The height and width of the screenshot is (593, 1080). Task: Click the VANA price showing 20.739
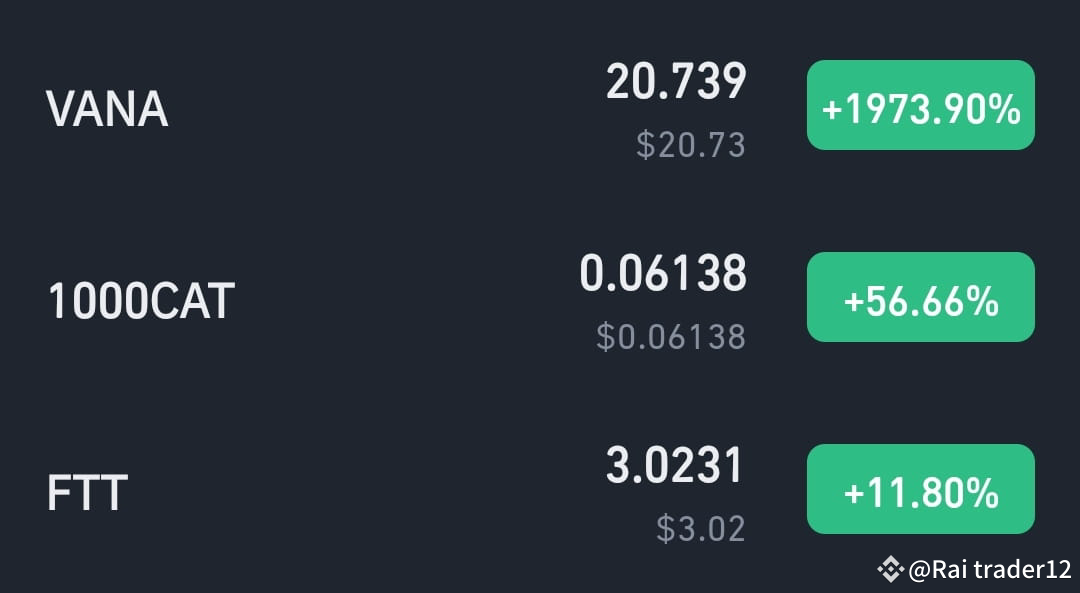click(677, 80)
